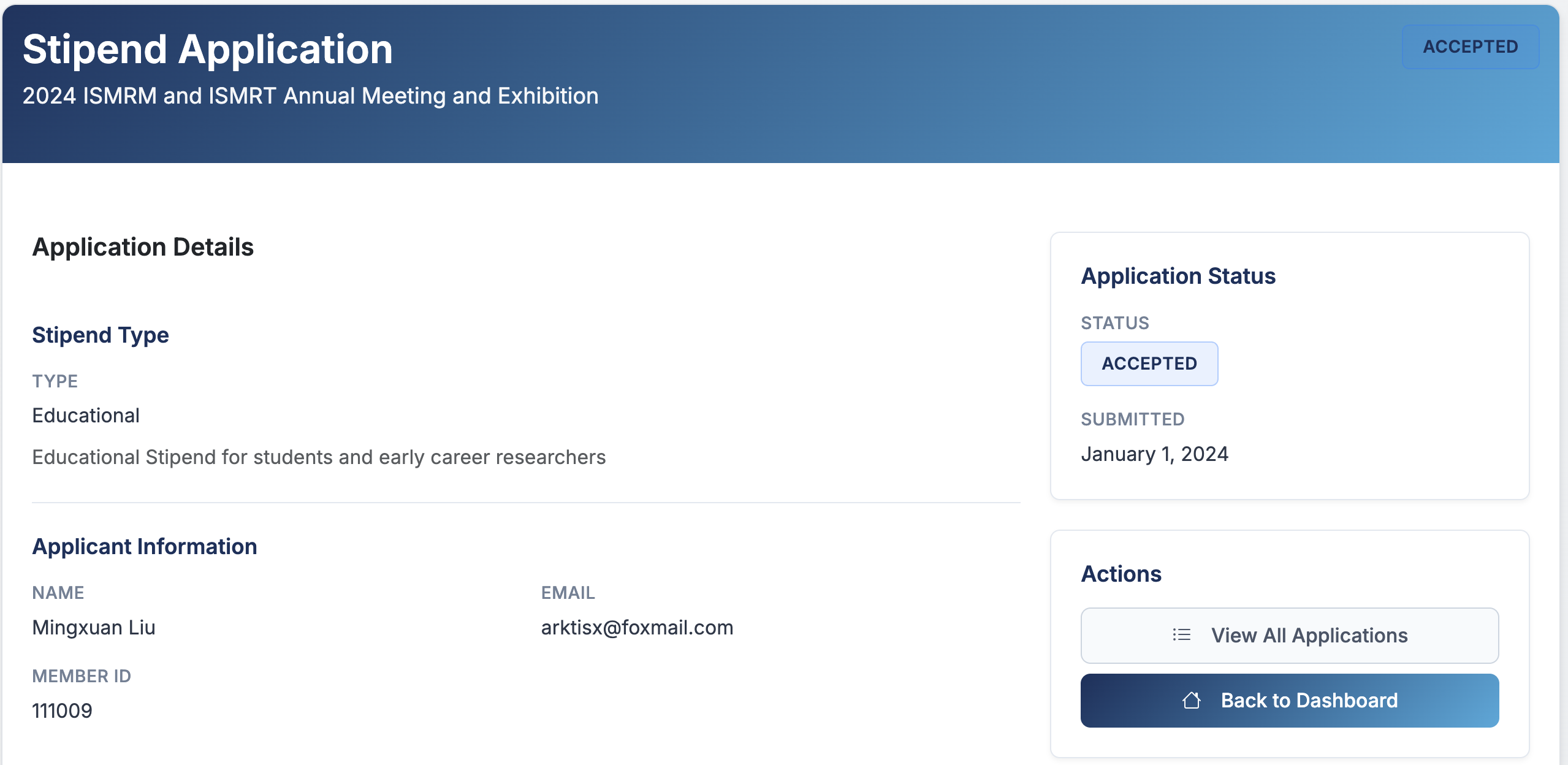The width and height of the screenshot is (1568, 765).
Task: Select the email arktisx@foxmail.com
Action: coord(636,627)
